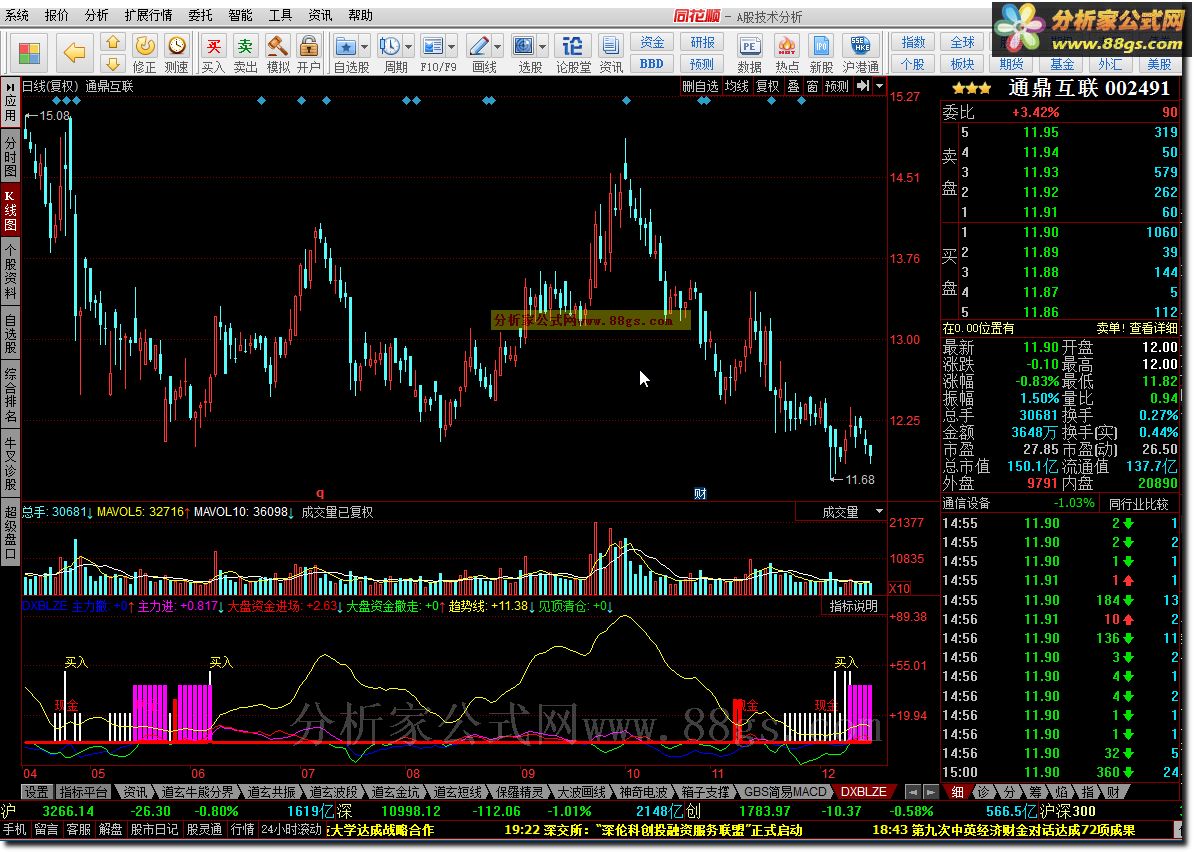Viewport: 1194px width, 852px height.
Task: Click the down arrow toolbar icon
Action: tap(113, 63)
